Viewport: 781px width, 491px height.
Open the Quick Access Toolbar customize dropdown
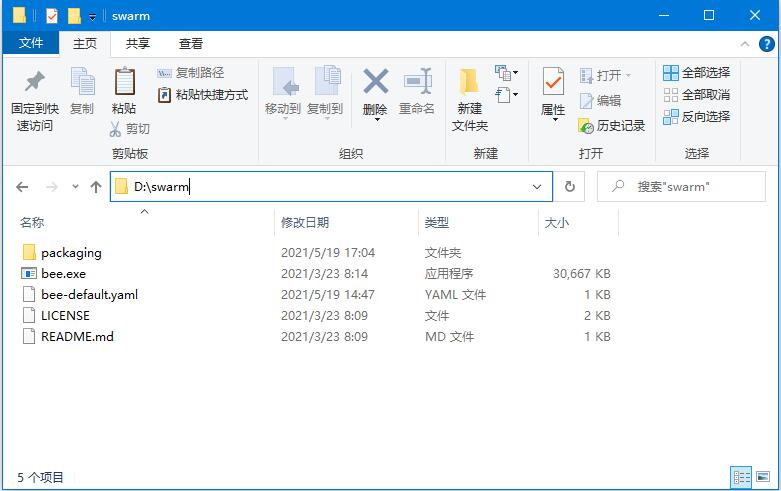(93, 17)
